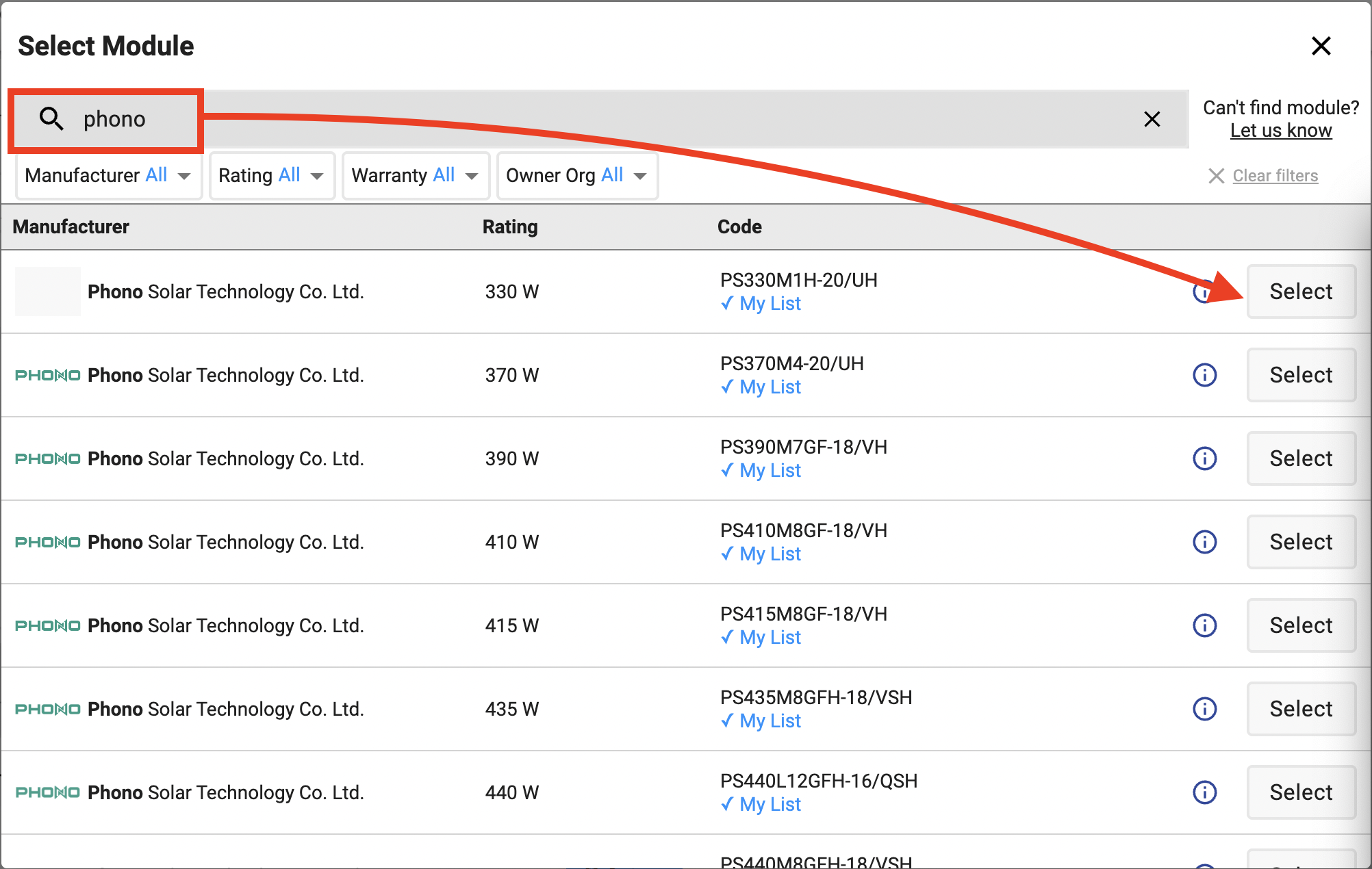Image resolution: width=1372 pixels, height=869 pixels.
Task: Sort by Rating column header
Action: [x=510, y=226]
